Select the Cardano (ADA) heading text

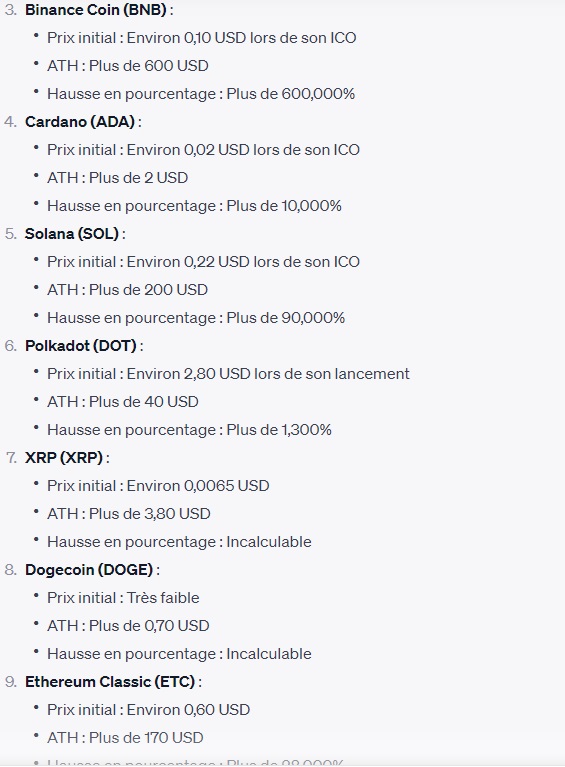80,122
